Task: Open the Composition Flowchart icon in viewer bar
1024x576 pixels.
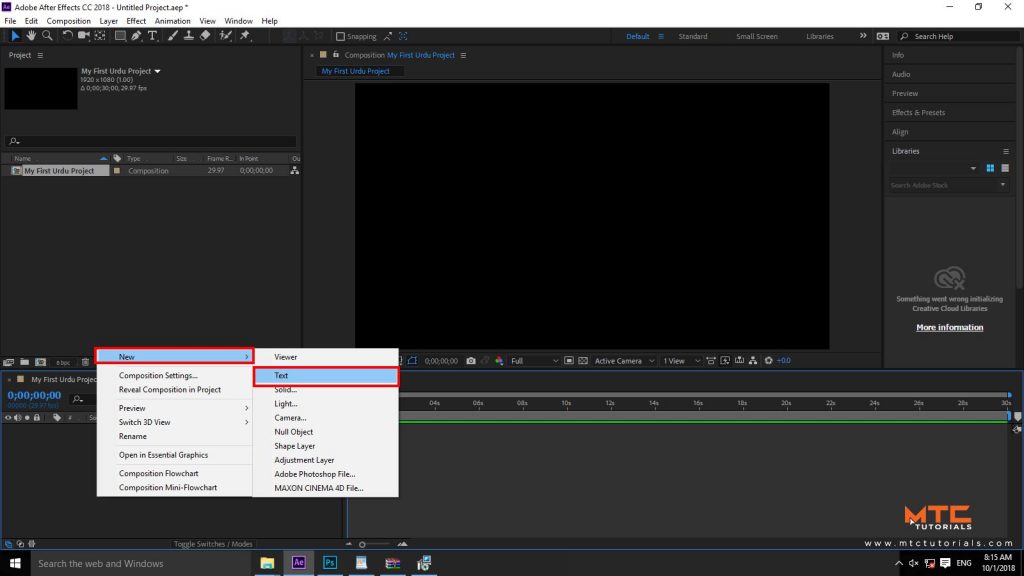Action: click(753, 360)
